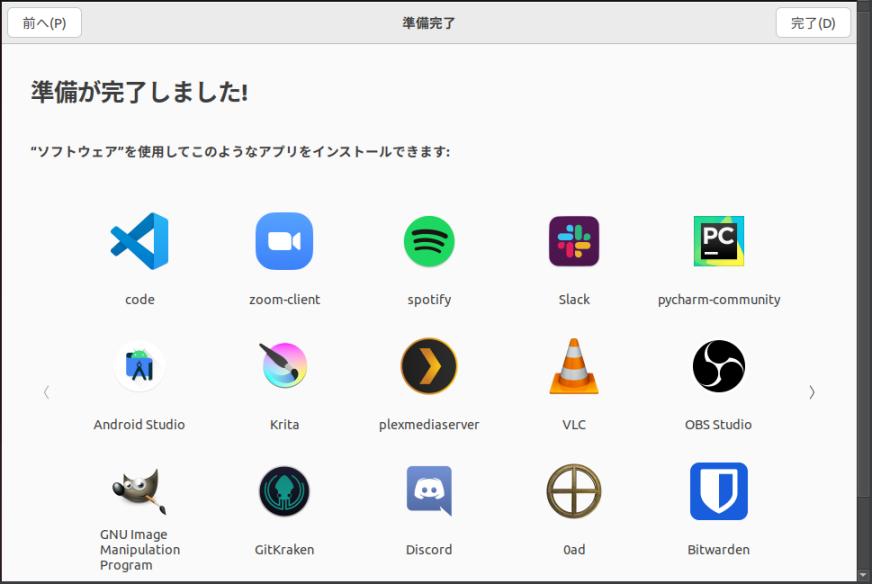This screenshot has height=584, width=872.
Task: Click the scrollbar down arrow
Action: 863,575
